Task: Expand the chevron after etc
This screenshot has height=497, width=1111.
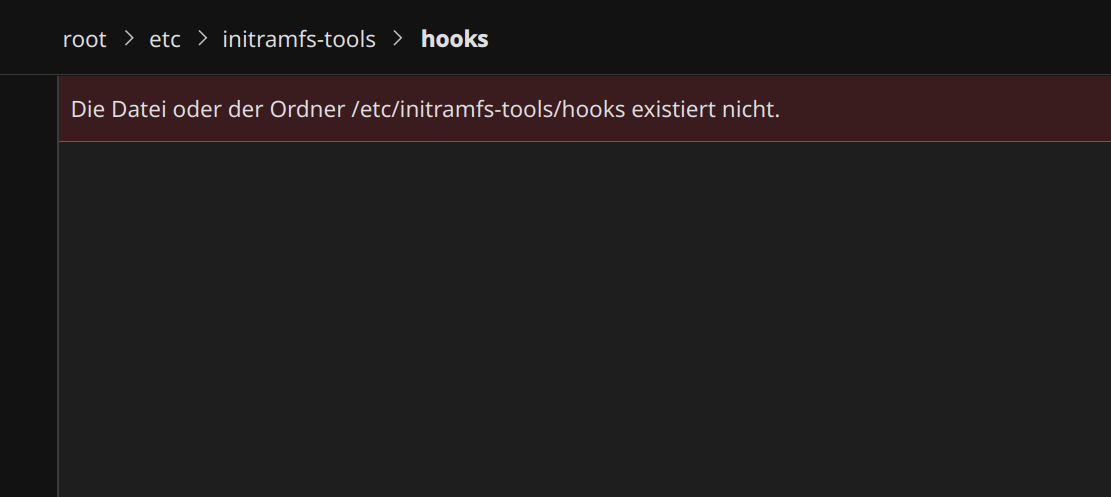Action: click(202, 39)
